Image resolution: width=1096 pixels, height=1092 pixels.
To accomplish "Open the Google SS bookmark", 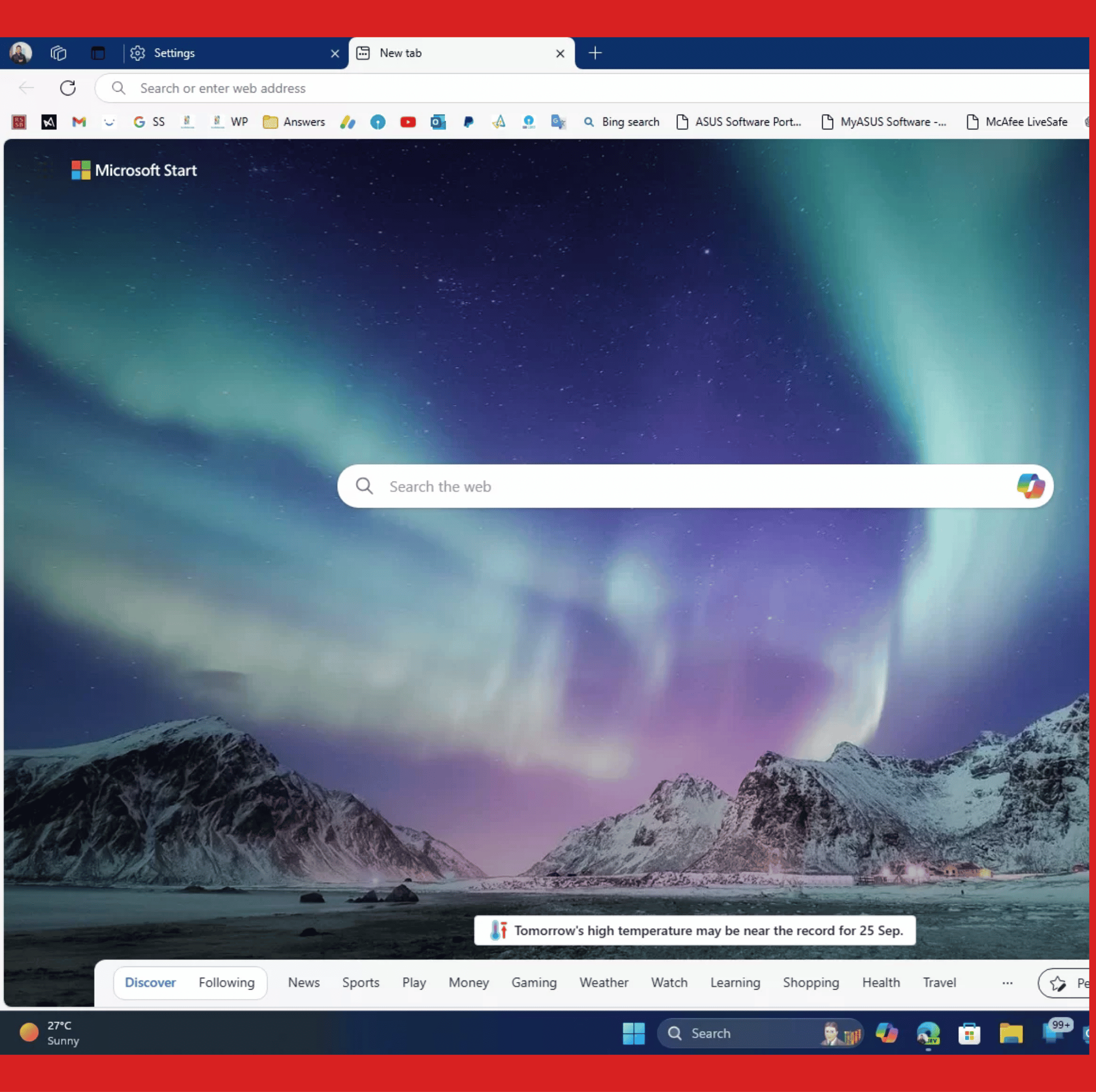I will click(x=148, y=121).
